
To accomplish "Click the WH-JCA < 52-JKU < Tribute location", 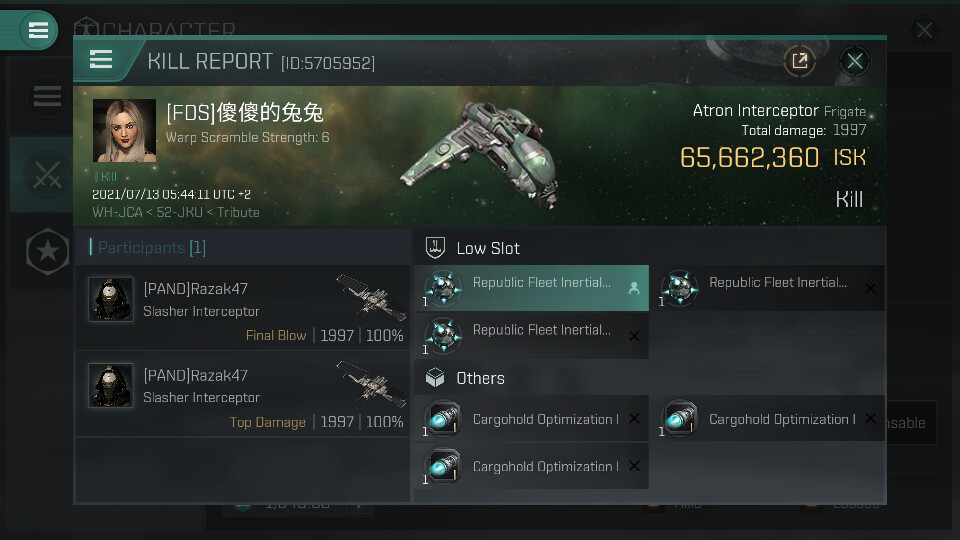I will tap(175, 212).
